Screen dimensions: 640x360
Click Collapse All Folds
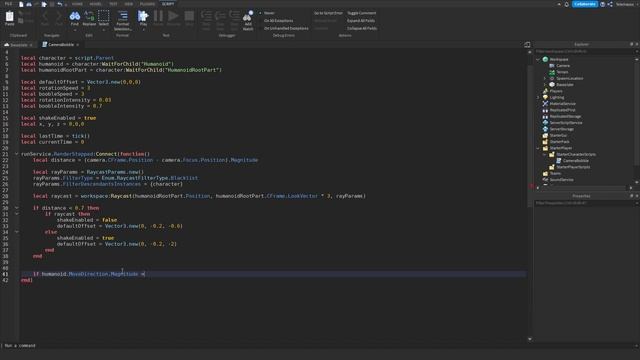click(362, 28)
